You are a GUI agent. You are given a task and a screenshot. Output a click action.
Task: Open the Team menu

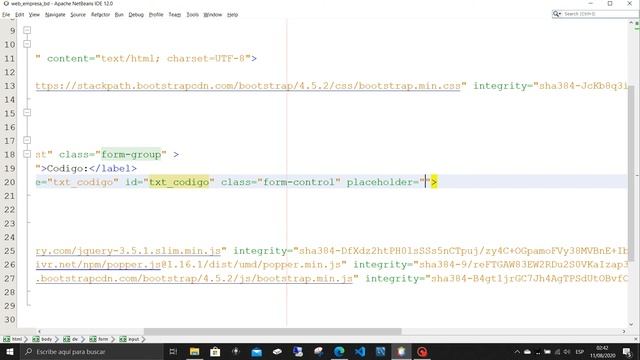click(175, 15)
